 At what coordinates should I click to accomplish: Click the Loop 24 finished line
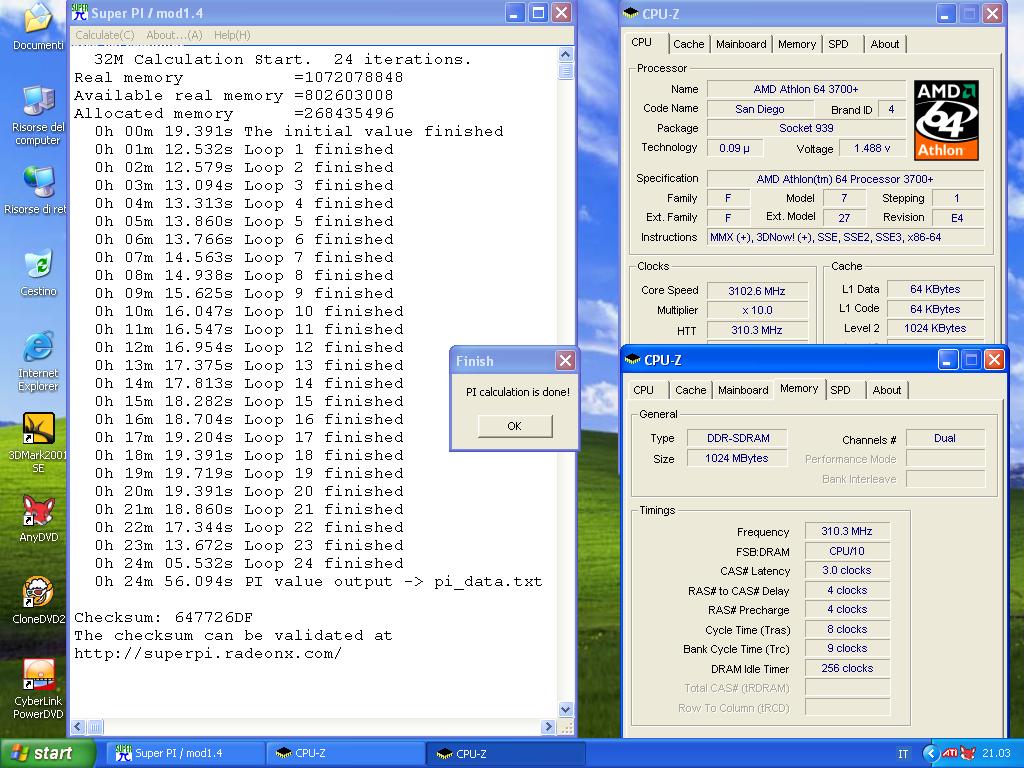249,563
